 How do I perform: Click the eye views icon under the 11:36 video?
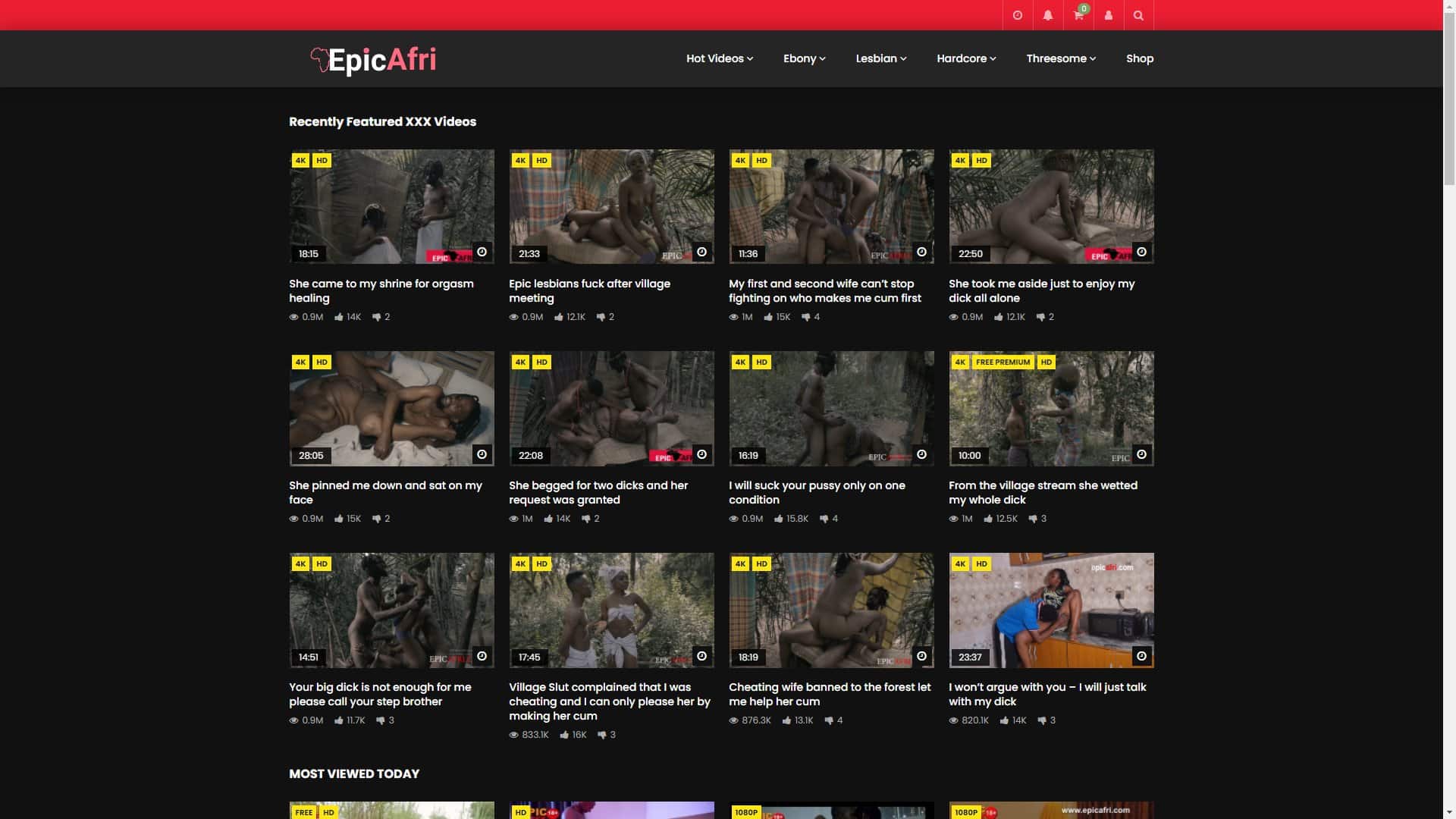(x=733, y=317)
